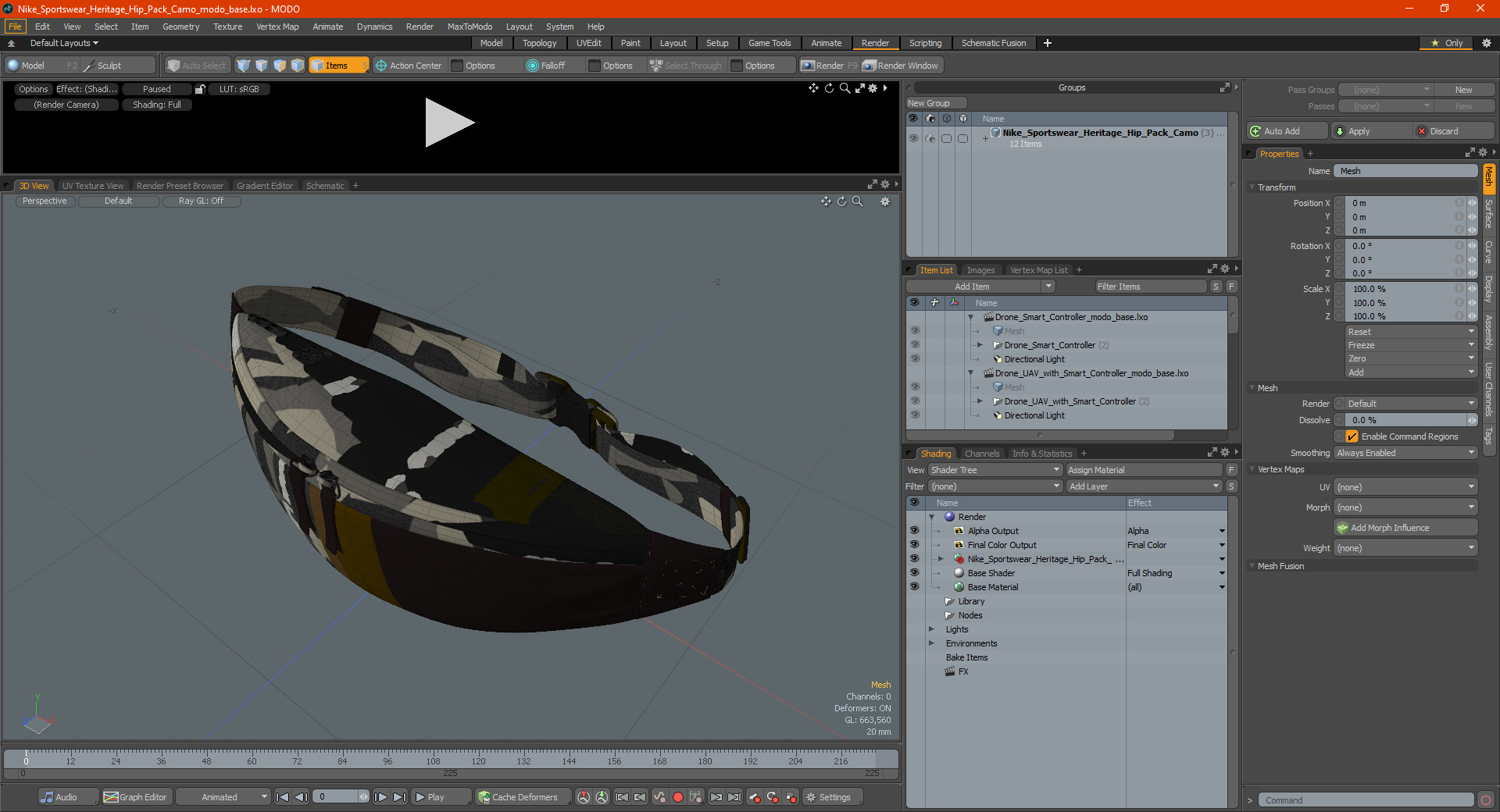This screenshot has height=812, width=1500.
Task: Toggle visibility of Base Shader
Action: click(914, 573)
